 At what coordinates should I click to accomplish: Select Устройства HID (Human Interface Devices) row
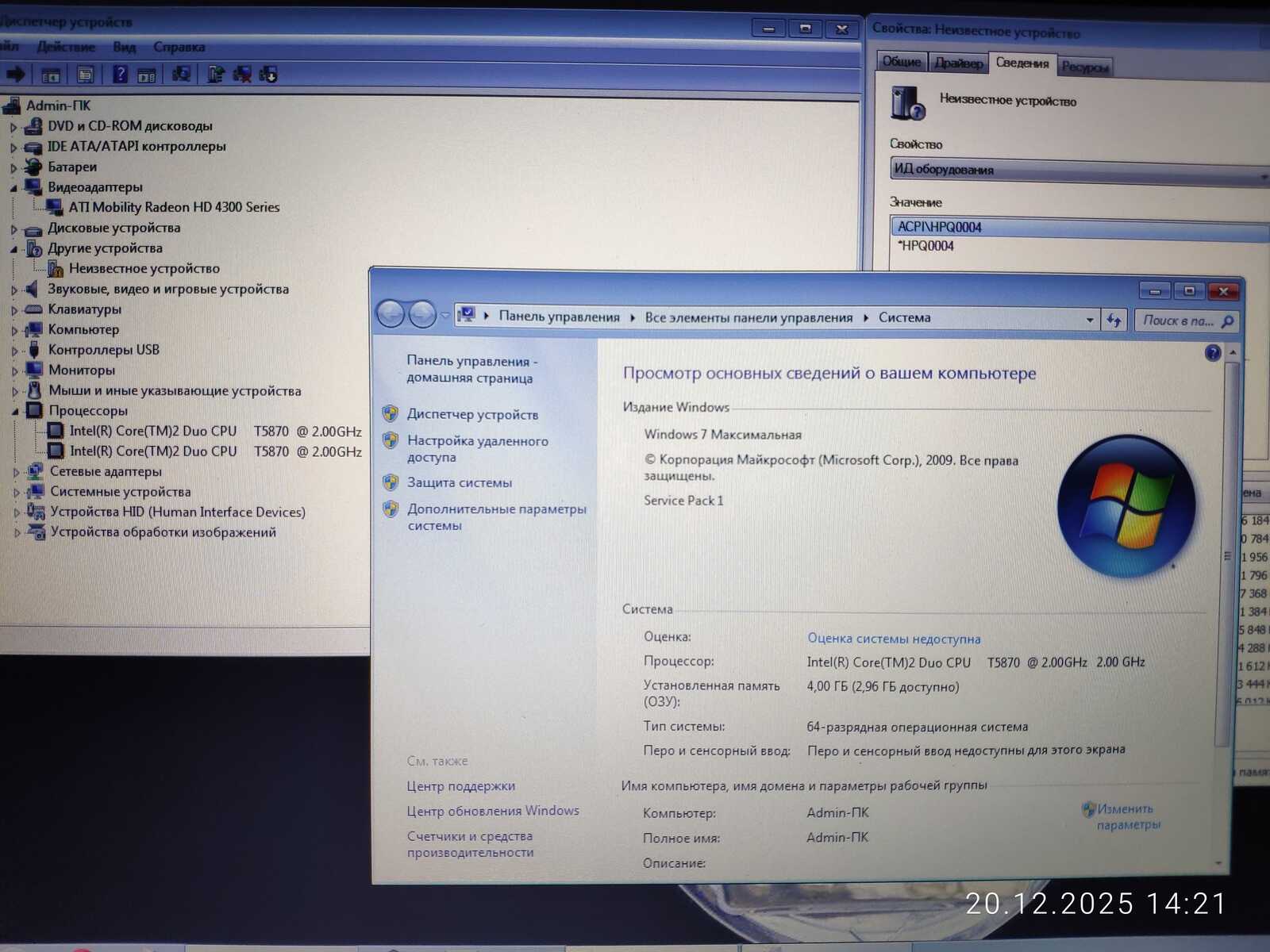pos(178,512)
